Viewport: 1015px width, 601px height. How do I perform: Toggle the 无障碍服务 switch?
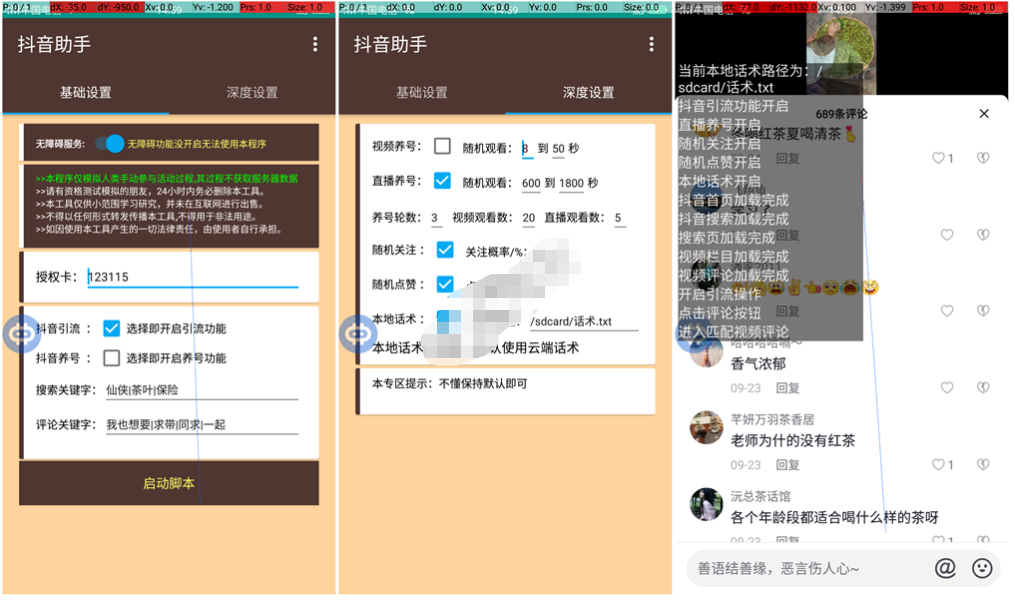point(110,144)
